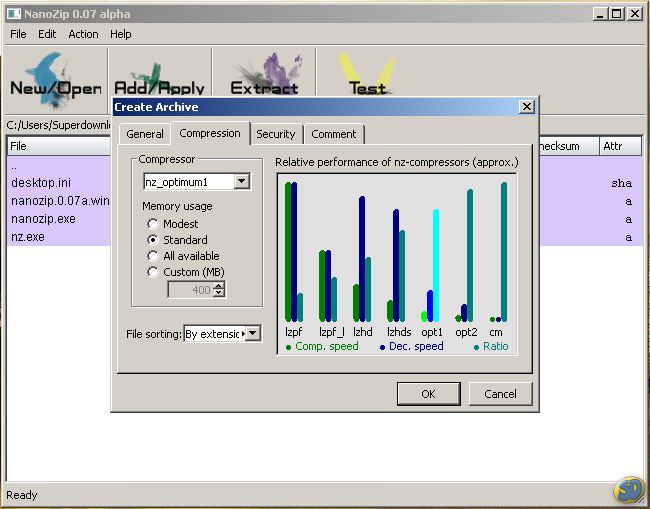This screenshot has height=509, width=650.
Task: Switch to the Comment tab
Action: (x=334, y=134)
